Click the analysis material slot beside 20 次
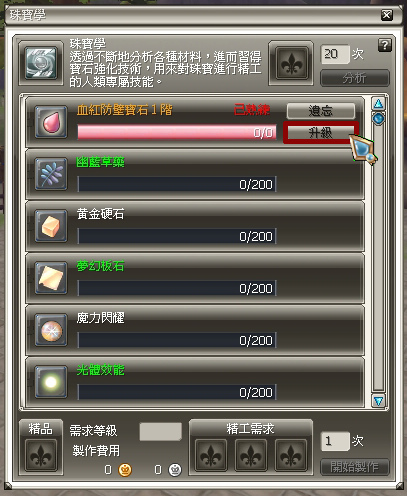407x496 pixels. tap(291, 63)
